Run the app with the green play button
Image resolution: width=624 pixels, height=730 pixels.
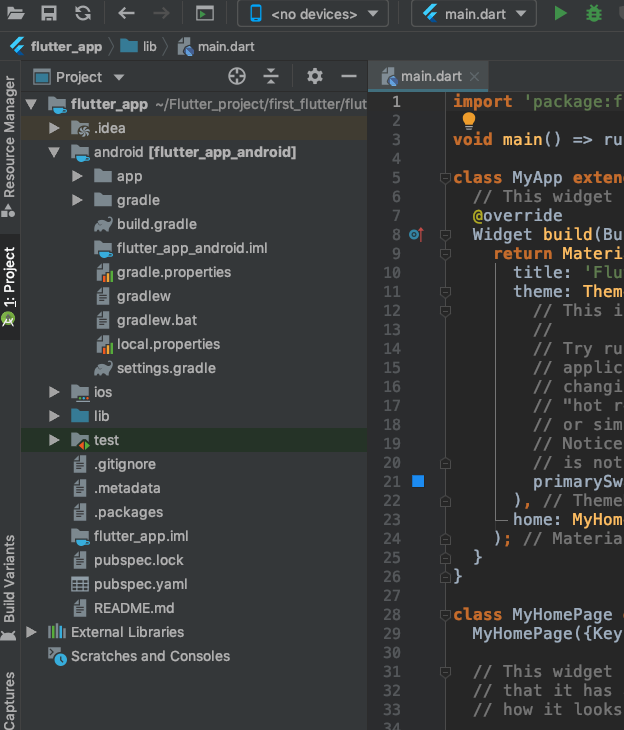point(561,14)
